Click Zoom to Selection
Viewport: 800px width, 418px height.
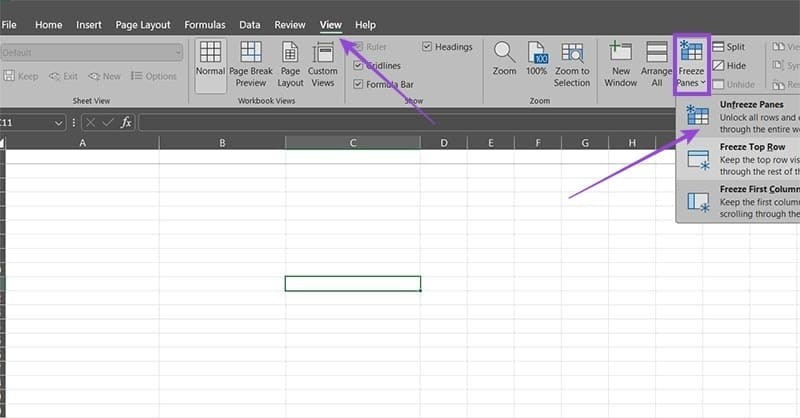pos(572,64)
